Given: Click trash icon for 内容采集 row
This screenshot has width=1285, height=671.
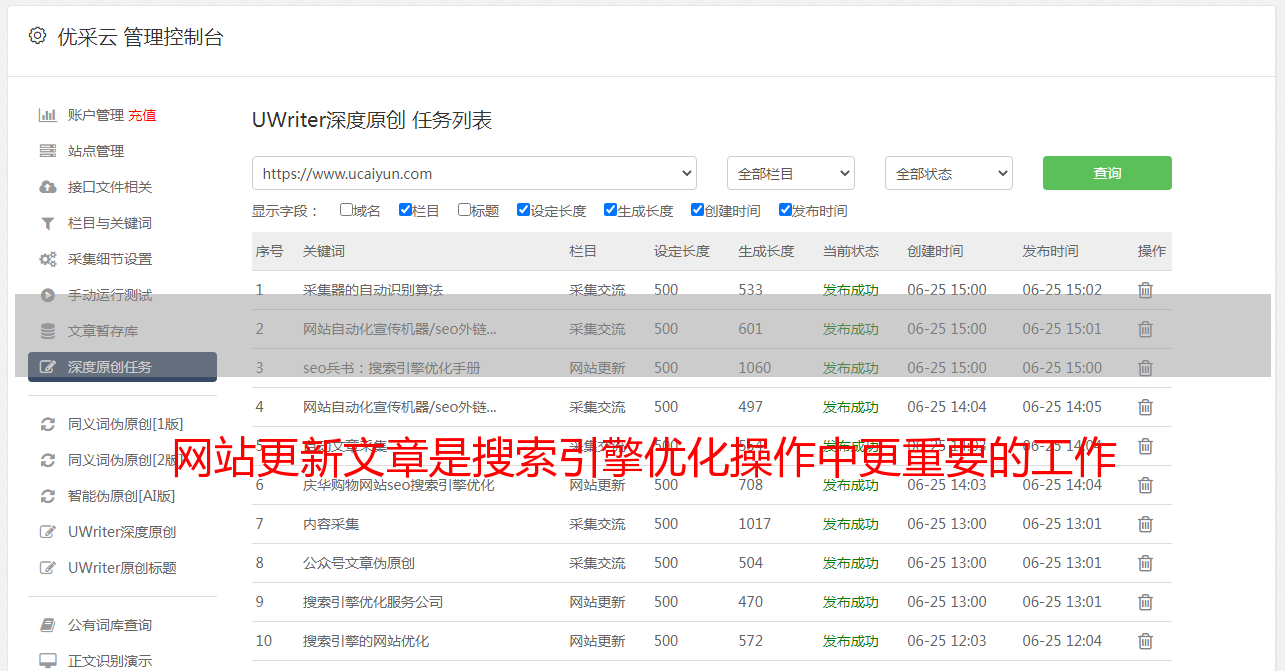Looking at the screenshot, I should tap(1145, 524).
